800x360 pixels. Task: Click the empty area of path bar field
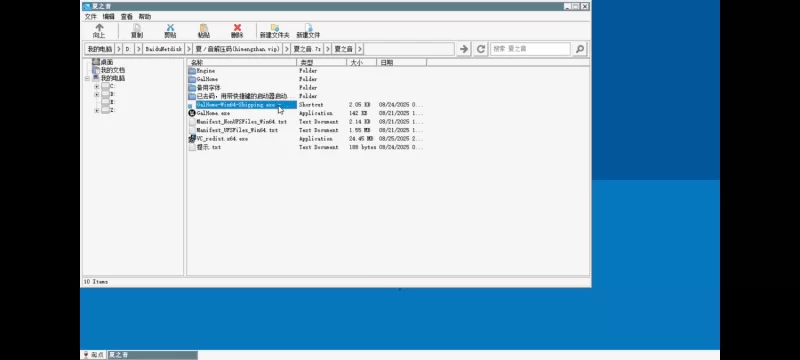[x=409, y=49]
